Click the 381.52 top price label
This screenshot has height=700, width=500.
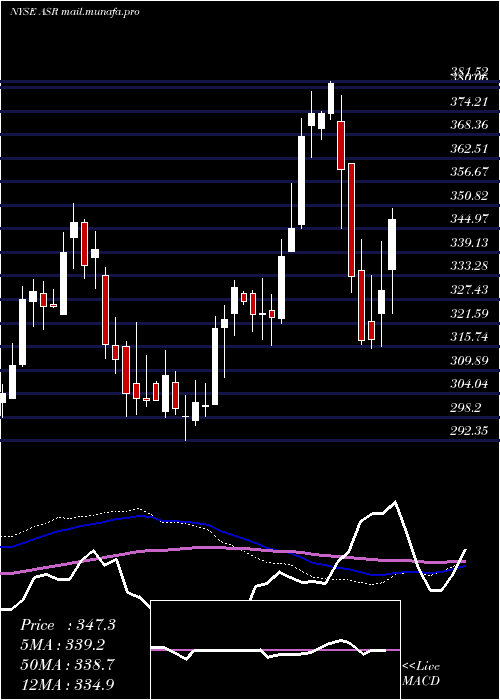(x=468, y=71)
